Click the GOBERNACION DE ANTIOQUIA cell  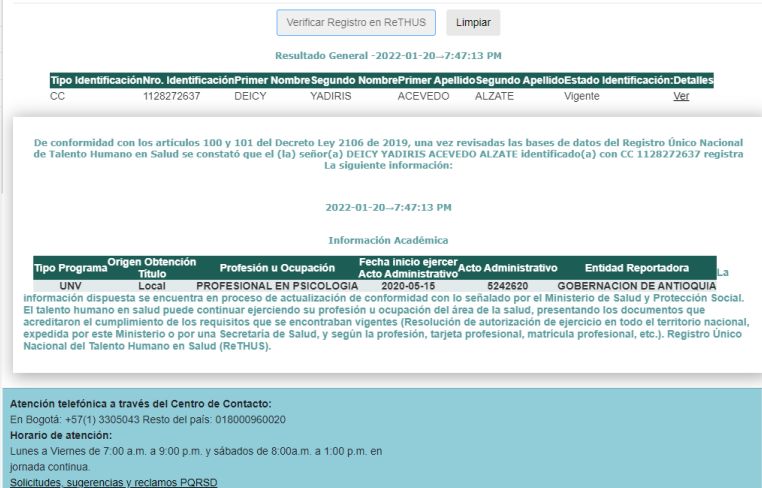coord(636,286)
